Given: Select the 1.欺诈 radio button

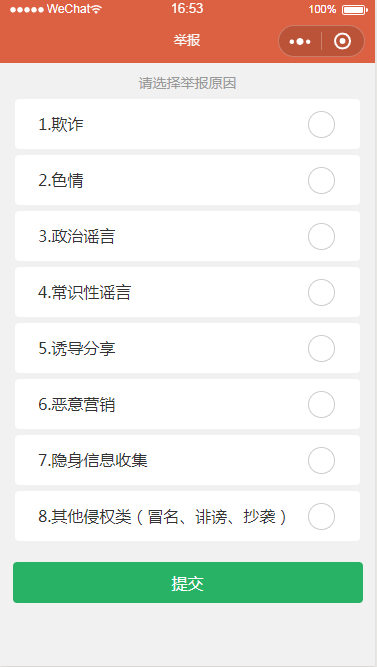Looking at the screenshot, I should coord(321,125).
